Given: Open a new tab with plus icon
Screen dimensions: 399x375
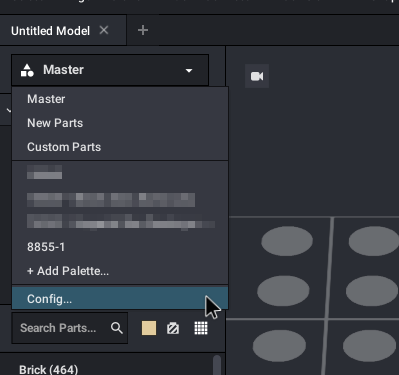Looking at the screenshot, I should click(143, 30).
